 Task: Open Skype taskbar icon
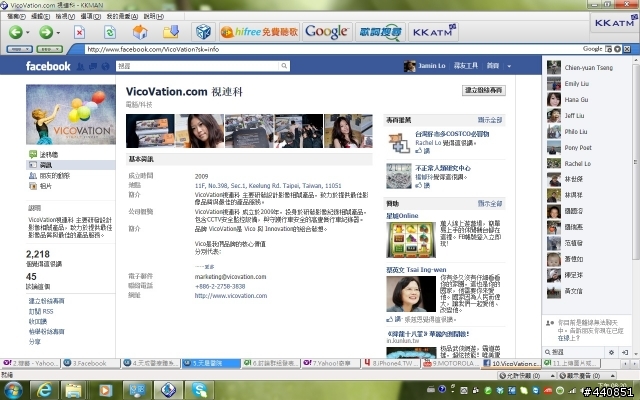coord(200,391)
